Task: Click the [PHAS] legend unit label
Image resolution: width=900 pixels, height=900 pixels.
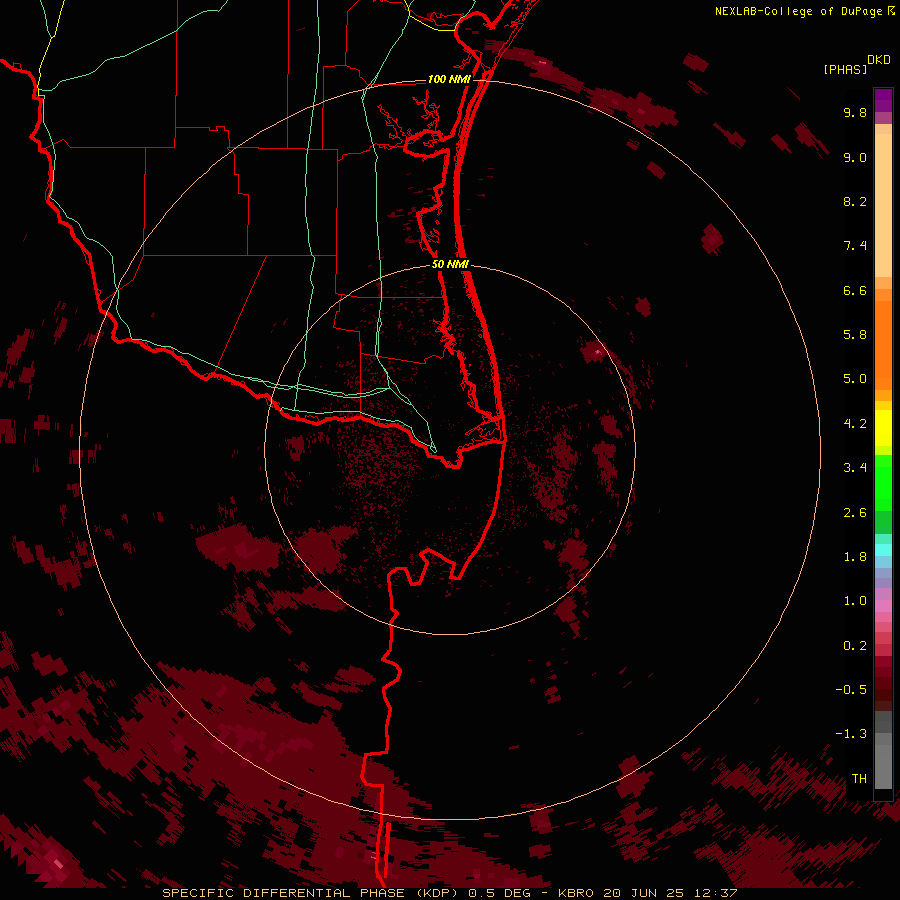Action: [845, 69]
